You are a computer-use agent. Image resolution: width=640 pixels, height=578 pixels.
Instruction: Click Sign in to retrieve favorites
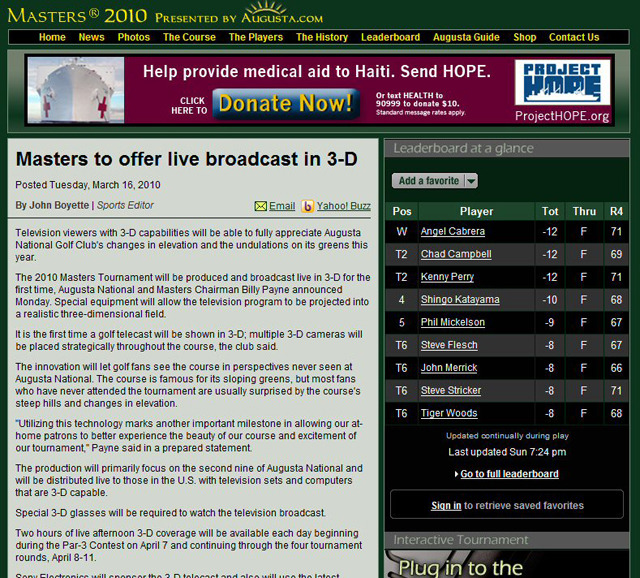[446, 506]
